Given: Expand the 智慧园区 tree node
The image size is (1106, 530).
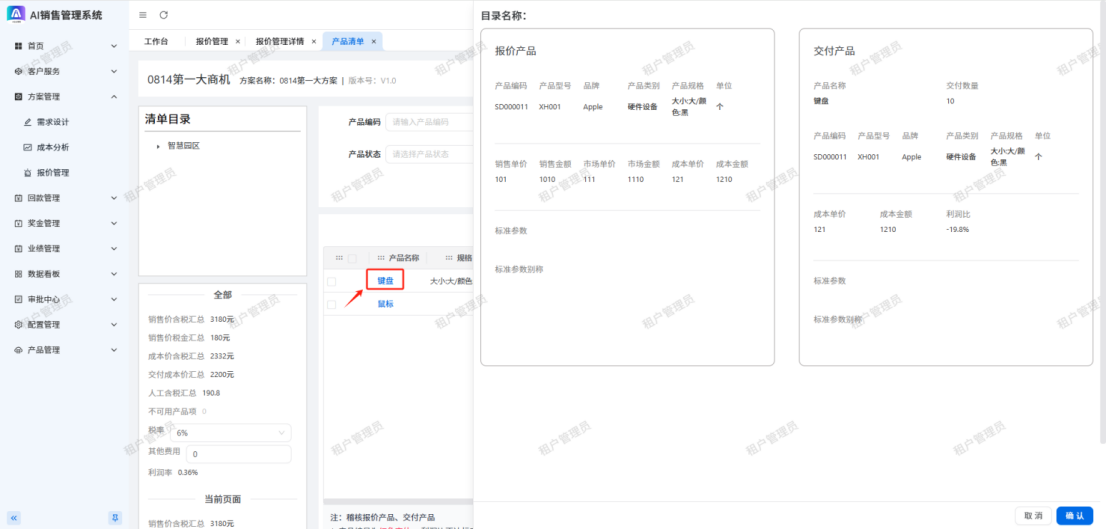Looking at the screenshot, I should [x=158, y=146].
